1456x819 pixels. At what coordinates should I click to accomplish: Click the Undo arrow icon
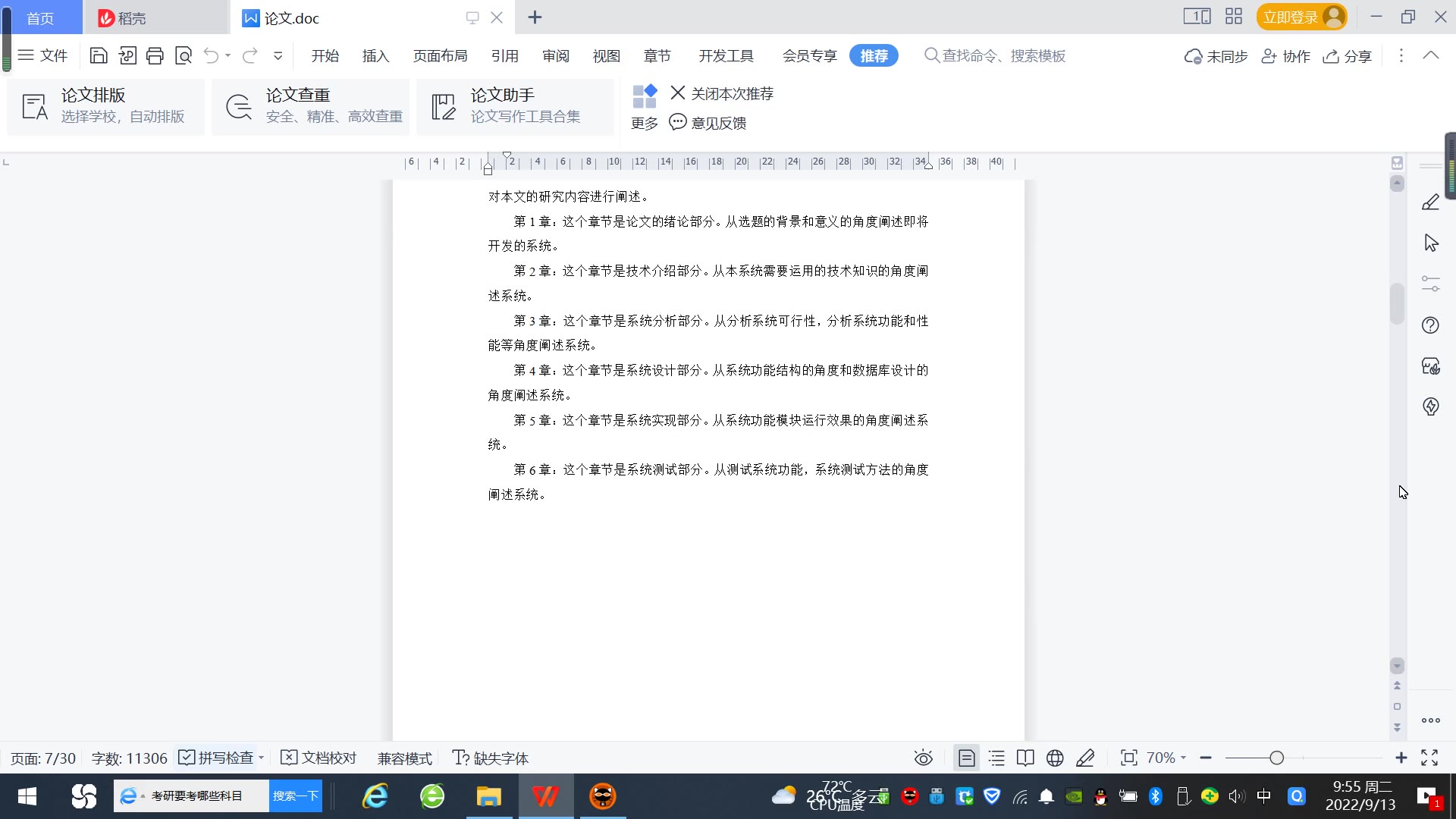pyautogui.click(x=211, y=55)
